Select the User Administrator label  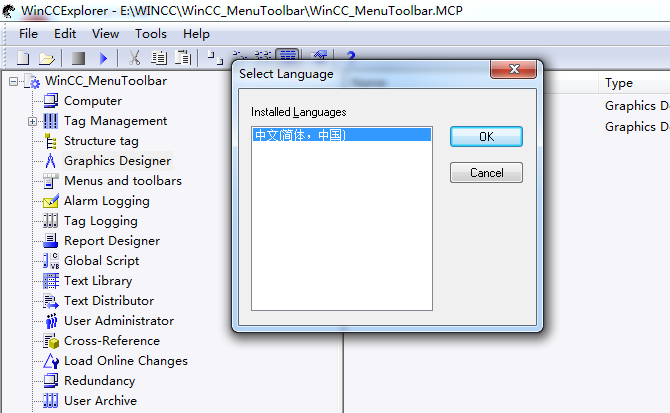[x=119, y=321]
